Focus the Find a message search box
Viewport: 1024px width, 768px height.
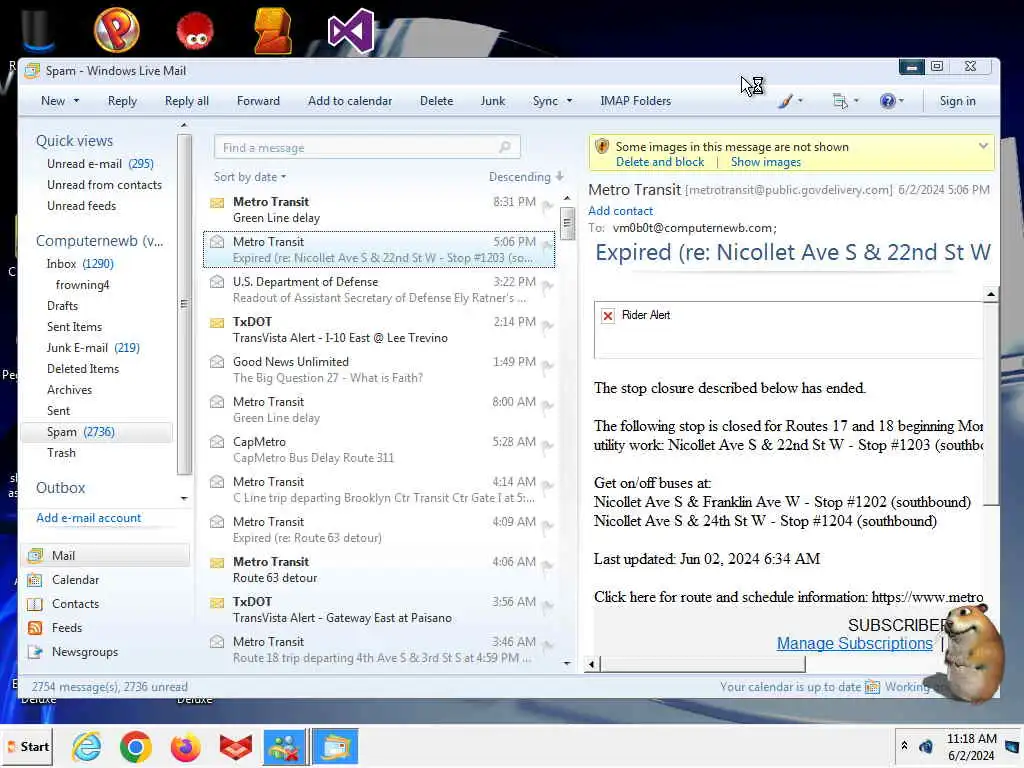click(367, 148)
